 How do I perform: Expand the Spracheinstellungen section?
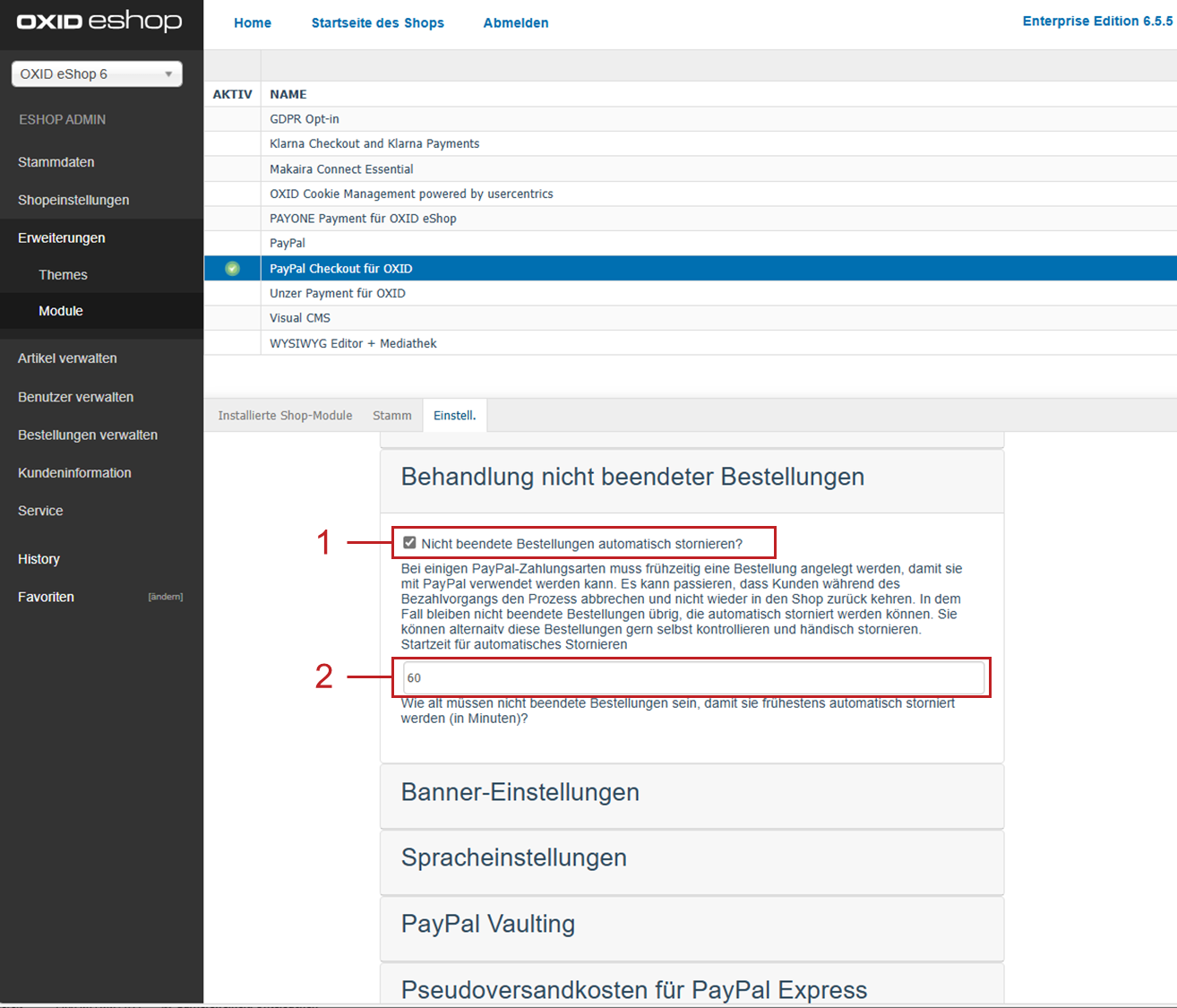[x=513, y=858]
